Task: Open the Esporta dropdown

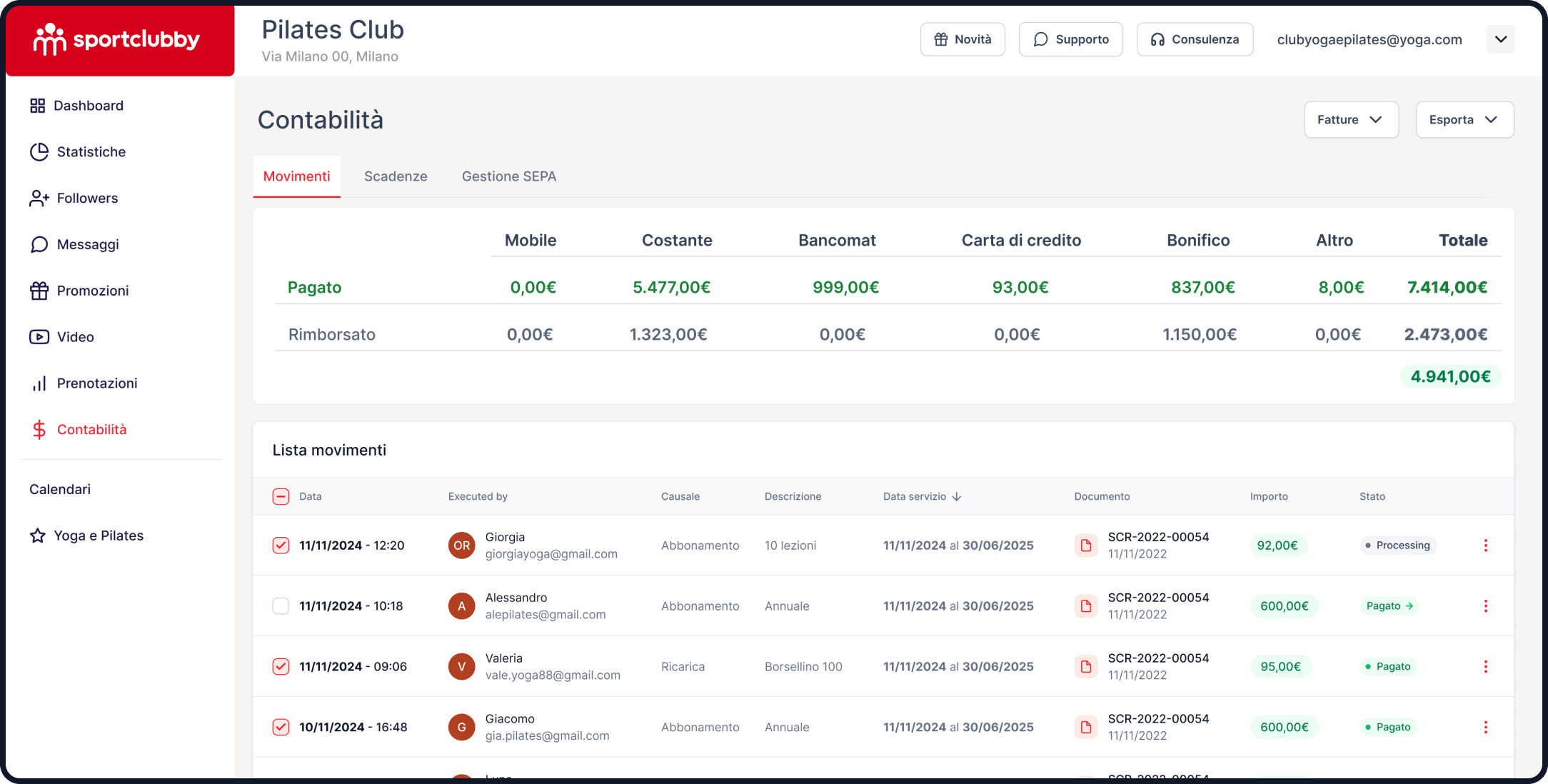Action: click(x=1464, y=119)
